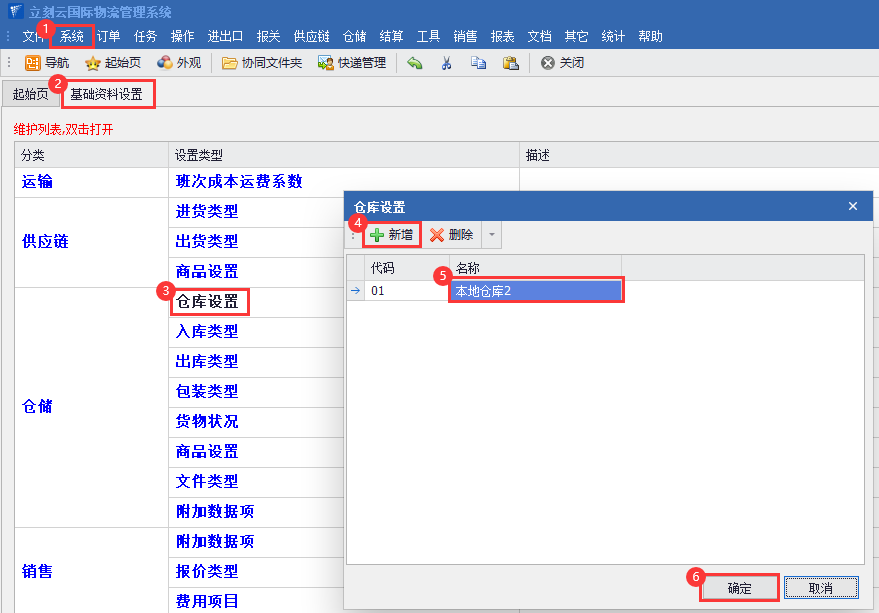This screenshot has width=879, height=613.
Task: Click the 外观 appearance icon
Action: pyautogui.click(x=165, y=63)
